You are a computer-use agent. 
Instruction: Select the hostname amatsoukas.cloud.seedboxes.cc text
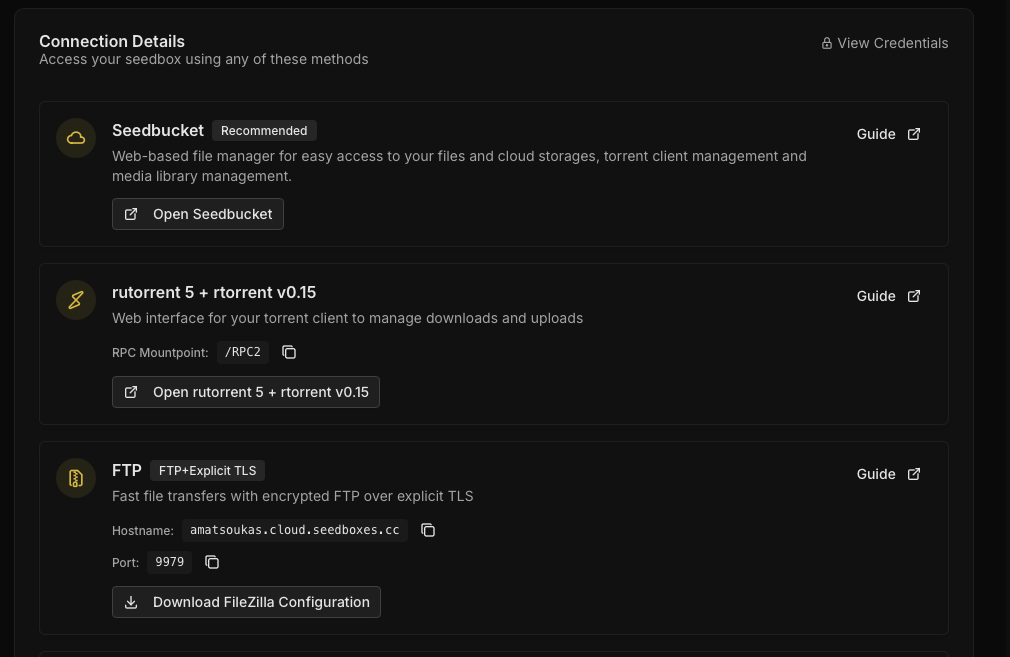pos(295,530)
